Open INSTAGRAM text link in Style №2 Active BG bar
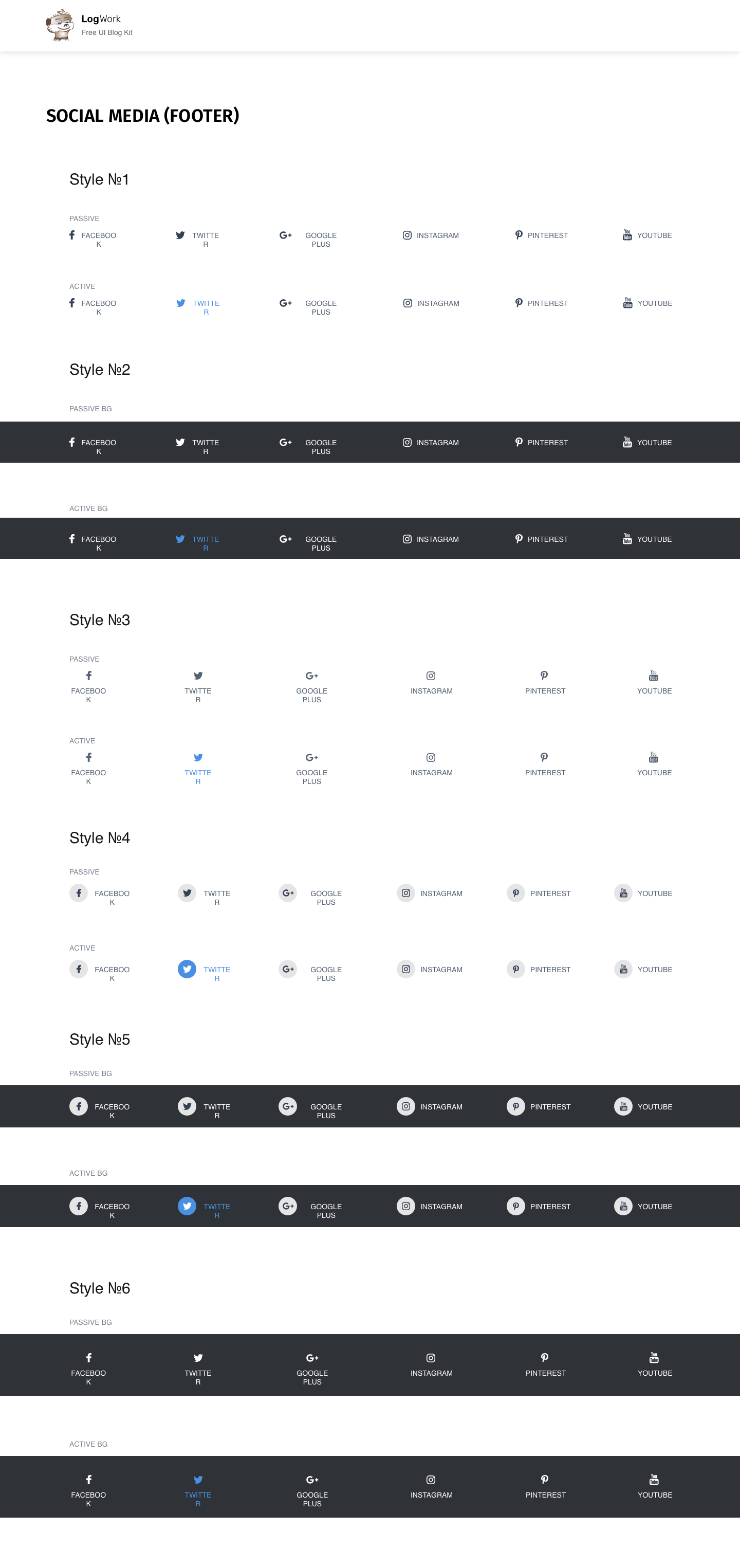The height and width of the screenshot is (1568, 740). pos(437,539)
